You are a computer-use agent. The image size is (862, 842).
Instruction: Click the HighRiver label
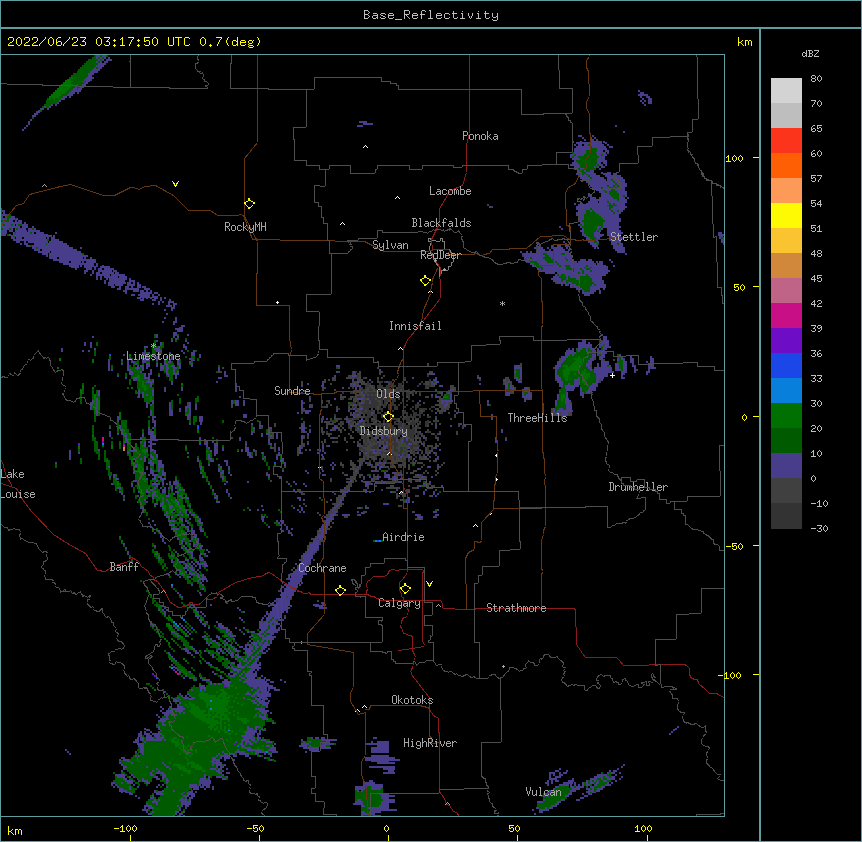click(x=430, y=743)
